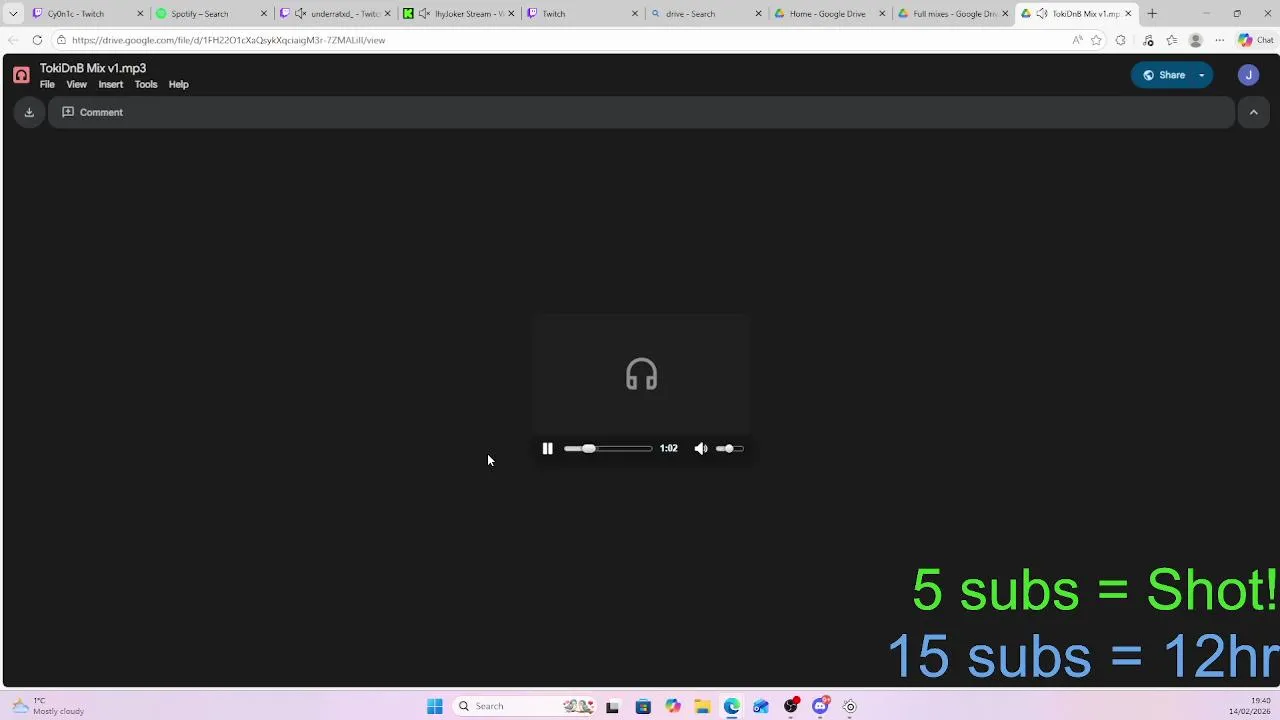The image size is (1280, 720).
Task: Switch to the underratxd Twitch tab
Action: pos(335,14)
